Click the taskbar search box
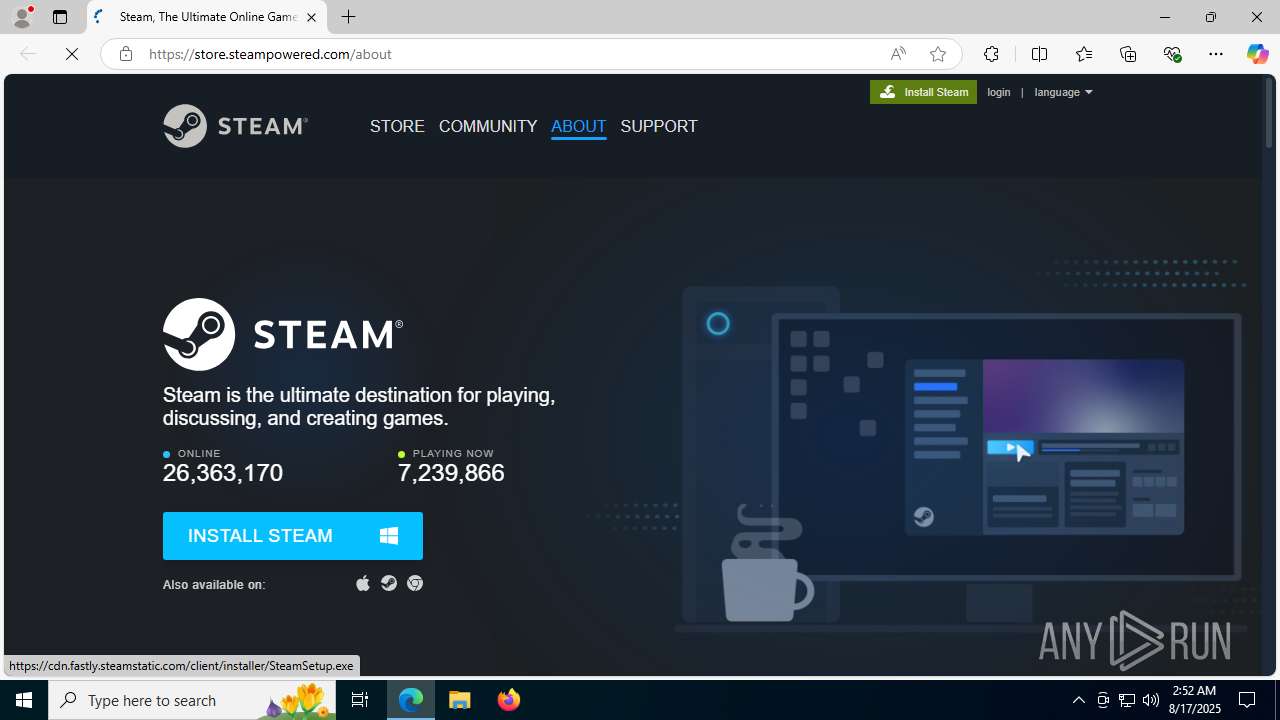The image size is (1280, 720). 192,700
